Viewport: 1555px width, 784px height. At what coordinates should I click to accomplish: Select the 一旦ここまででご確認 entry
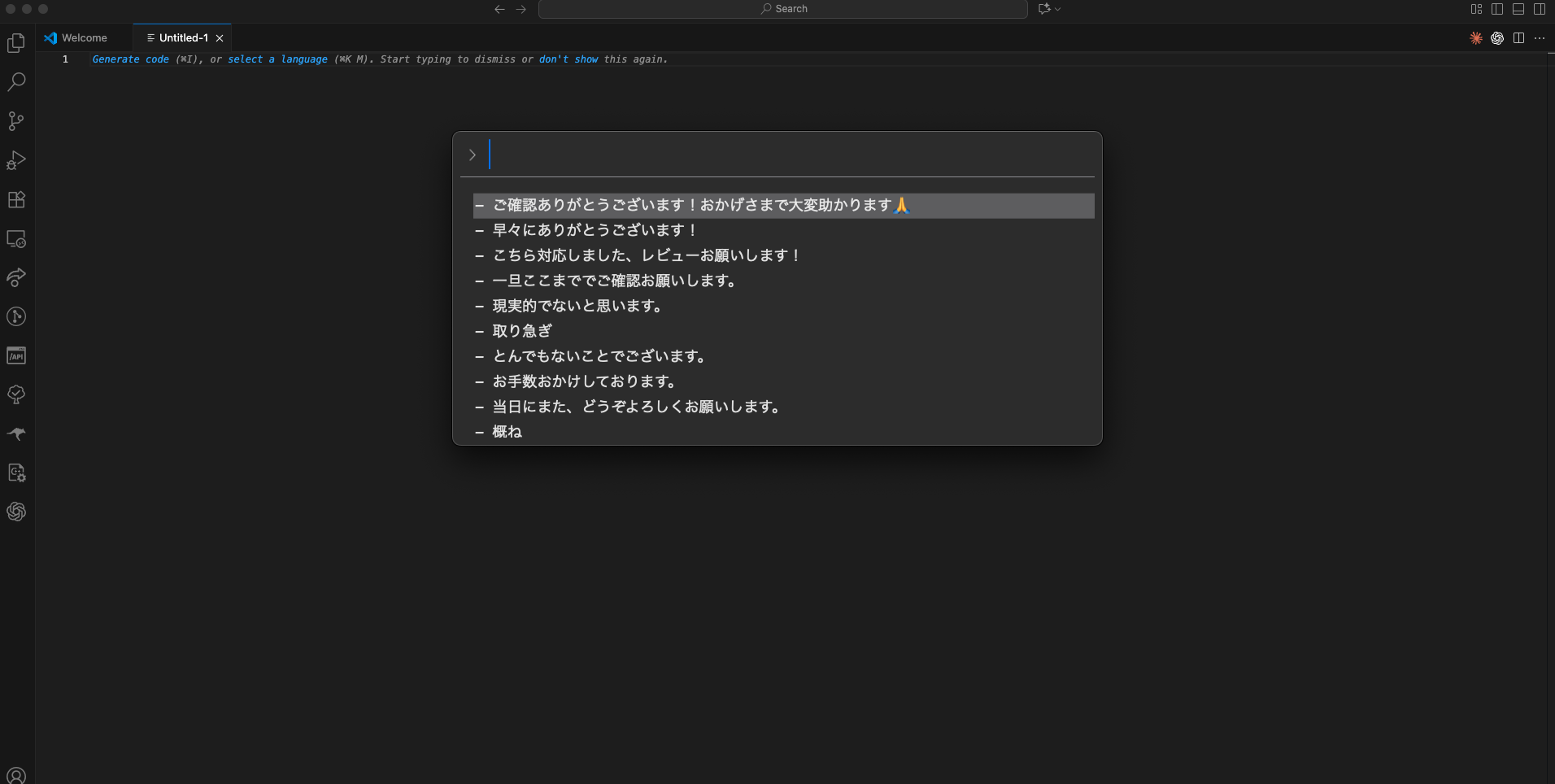(x=784, y=281)
